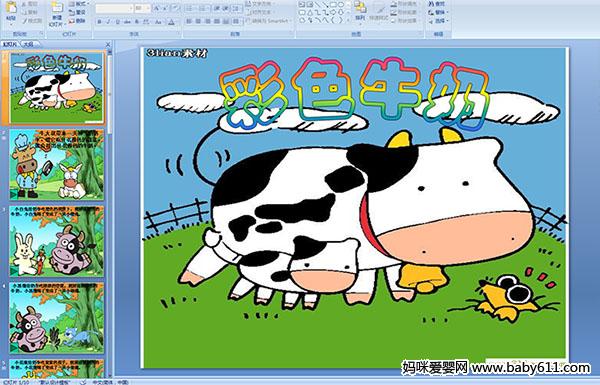Click the bulleted list icon

[190, 8]
